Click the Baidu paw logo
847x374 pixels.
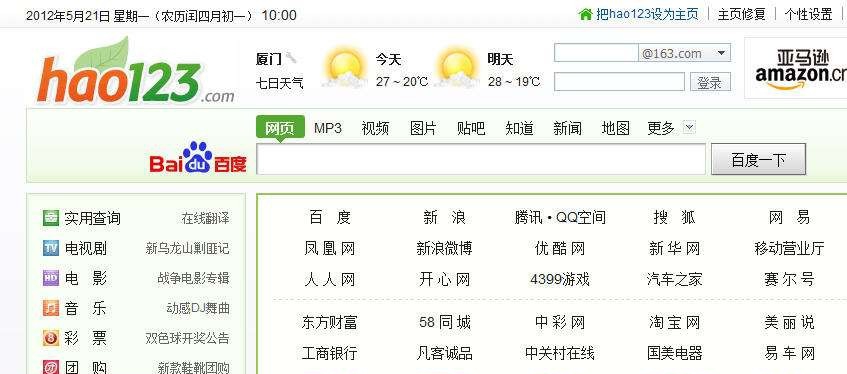(x=198, y=157)
